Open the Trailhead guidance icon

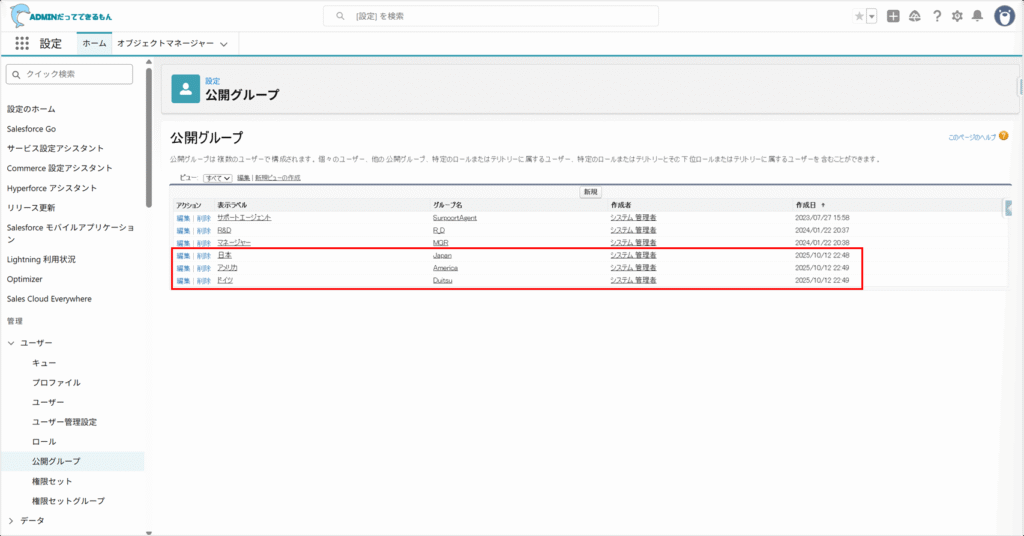915,16
